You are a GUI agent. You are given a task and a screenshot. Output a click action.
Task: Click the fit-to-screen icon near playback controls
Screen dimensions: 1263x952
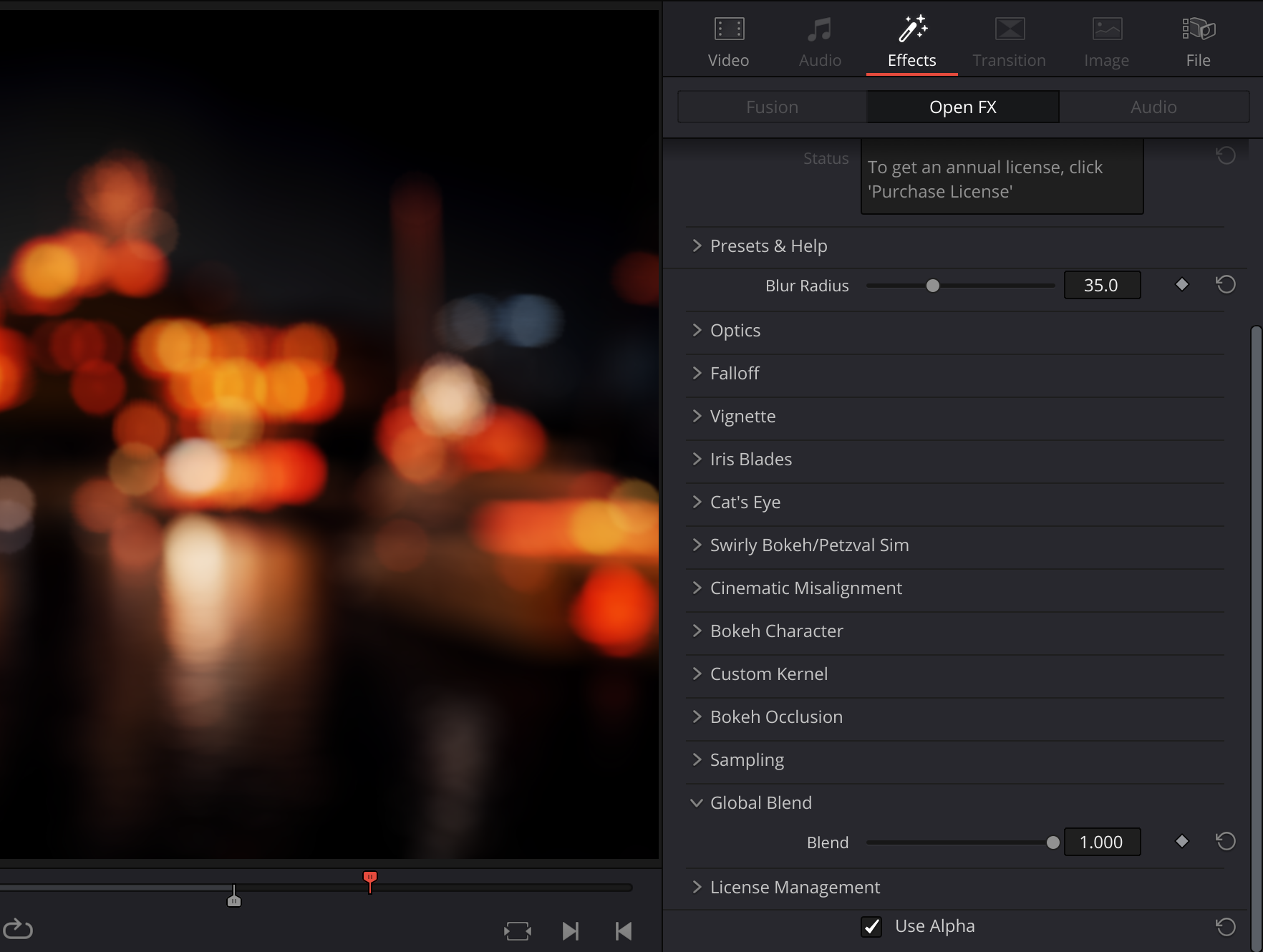[x=518, y=931]
